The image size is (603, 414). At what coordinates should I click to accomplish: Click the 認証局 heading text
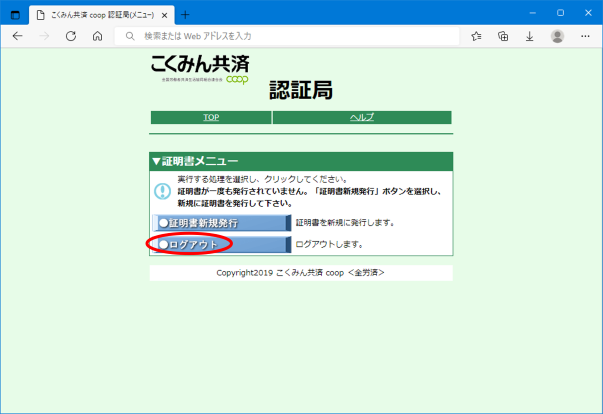click(x=301, y=90)
